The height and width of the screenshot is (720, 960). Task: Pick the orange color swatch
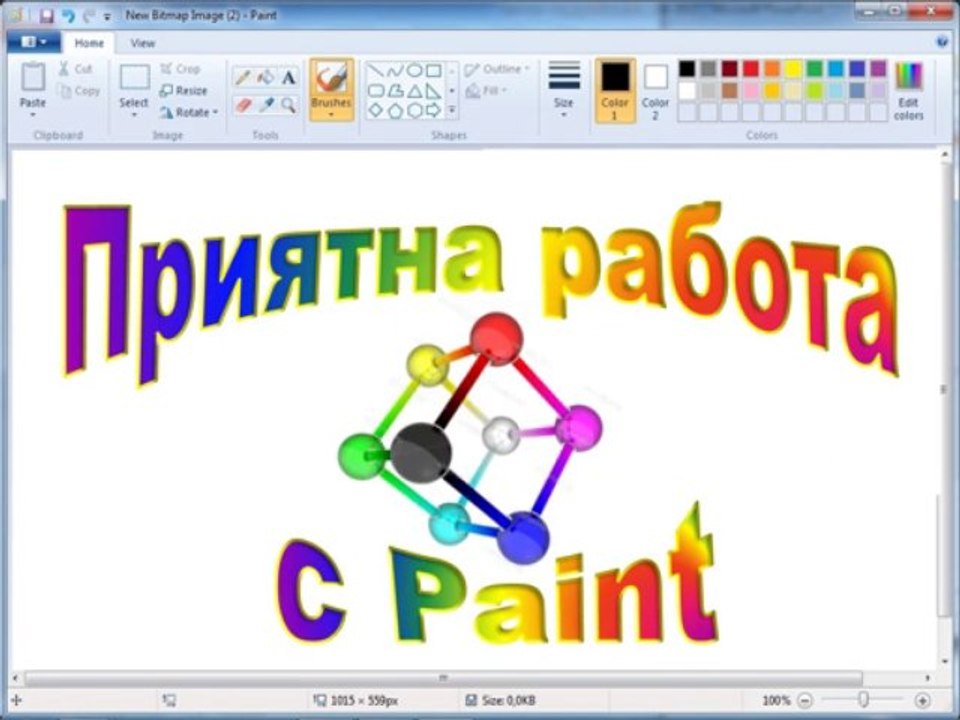point(771,69)
